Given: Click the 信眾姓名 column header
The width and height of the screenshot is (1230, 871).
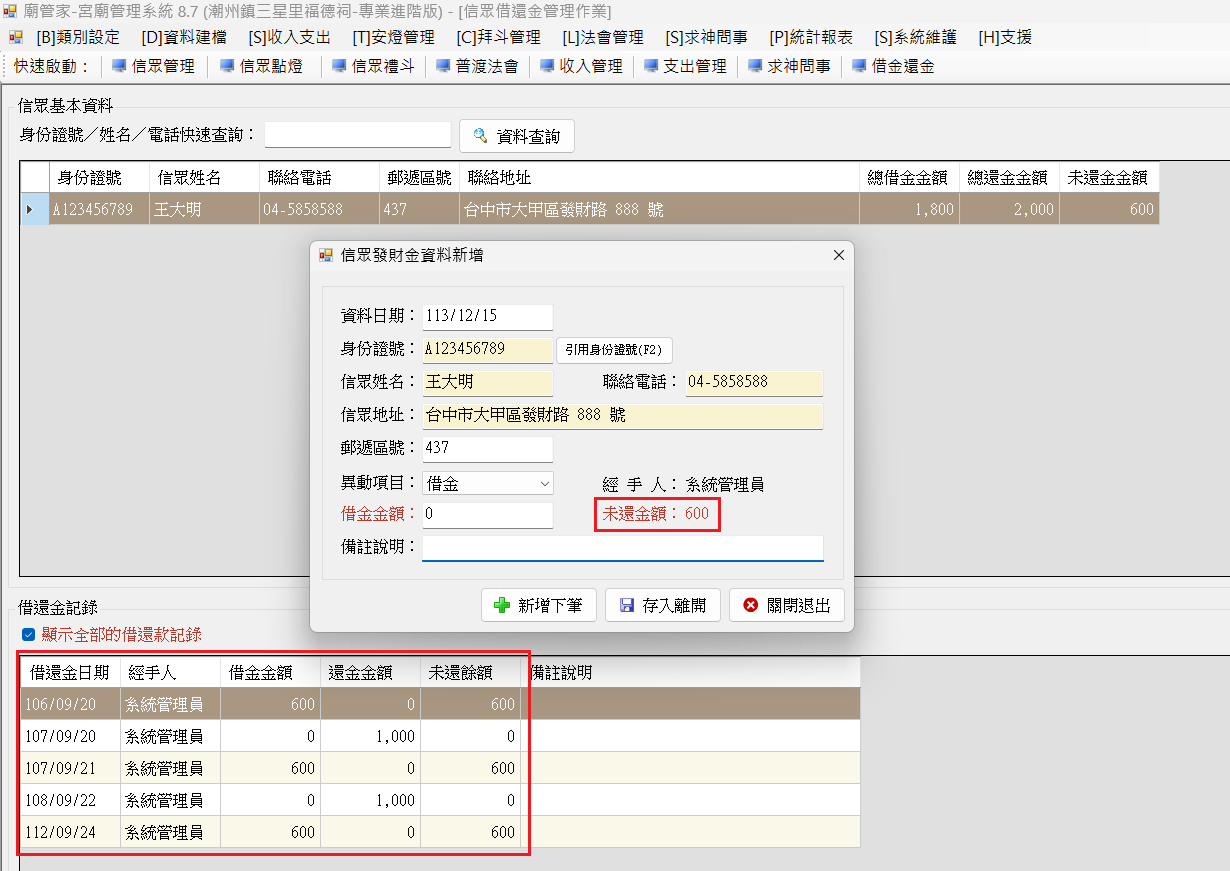Looking at the screenshot, I should pyautogui.click(x=205, y=178).
